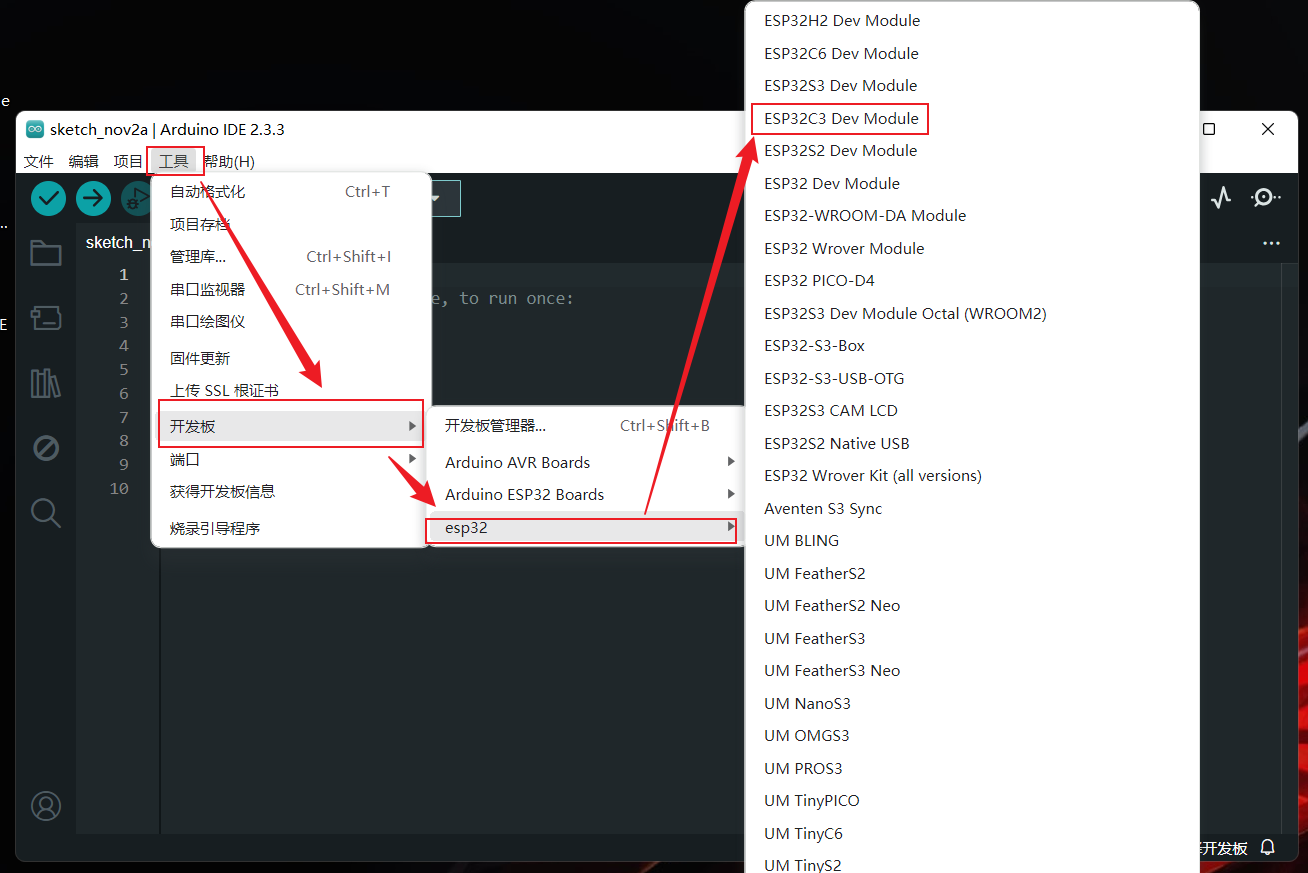The image size is (1308, 873).
Task: Choose ESP32C6 Dev Module board
Action: click(x=841, y=53)
